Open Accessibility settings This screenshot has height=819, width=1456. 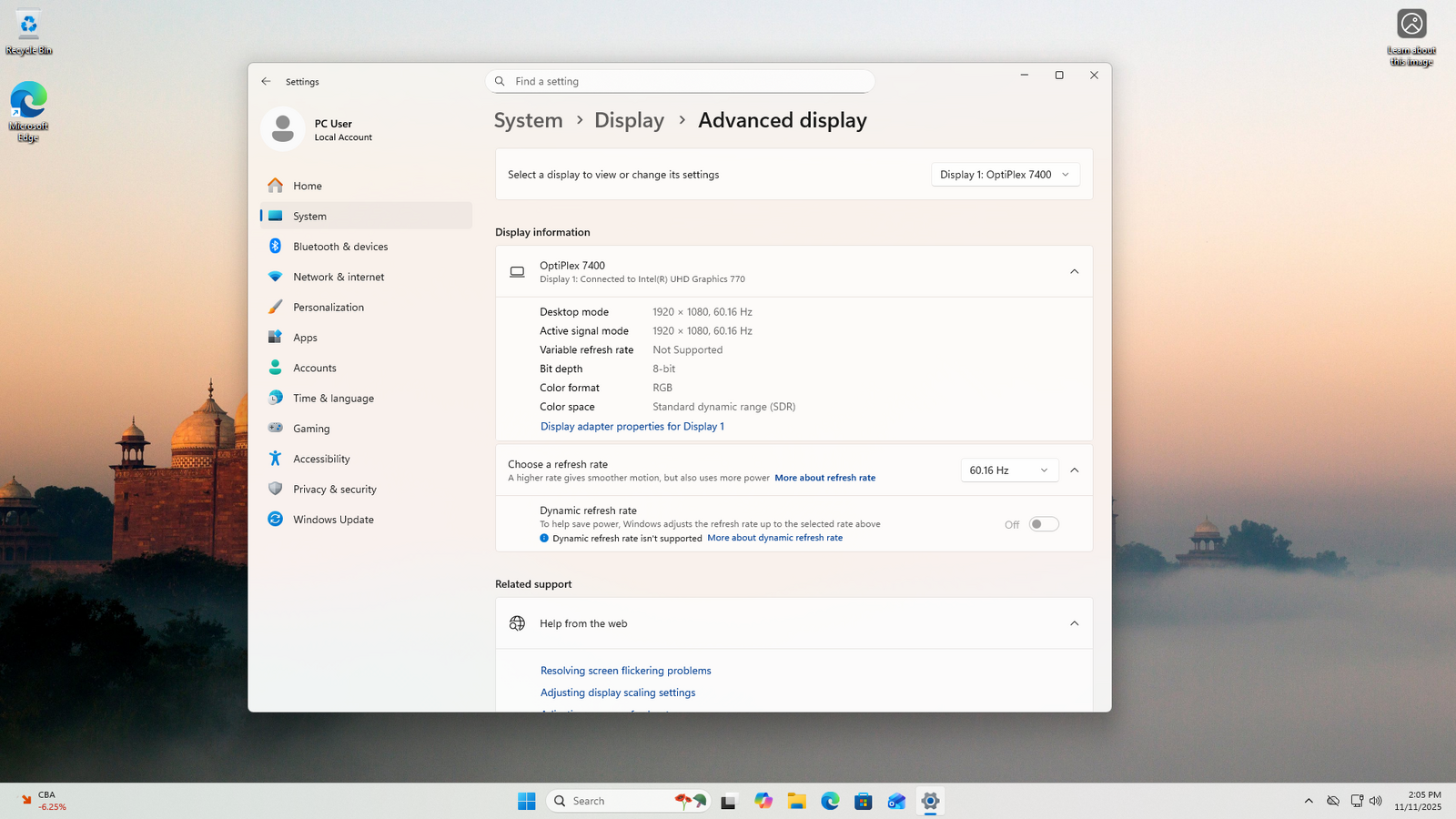click(320, 459)
